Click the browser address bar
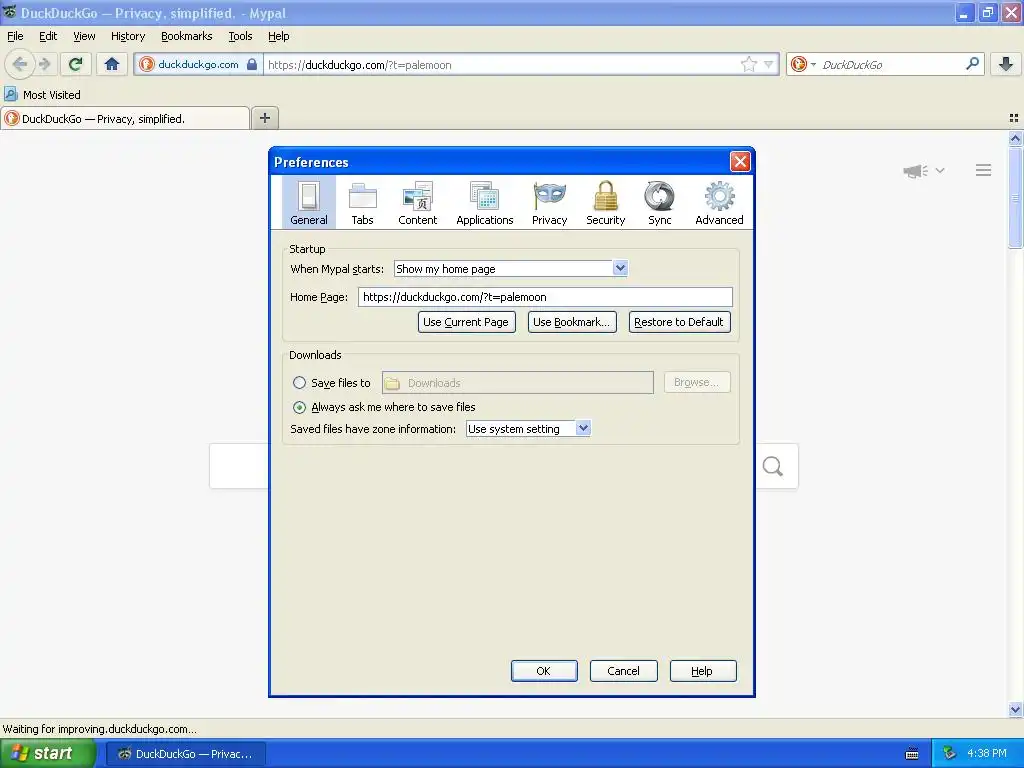1024x768 pixels. coord(502,64)
